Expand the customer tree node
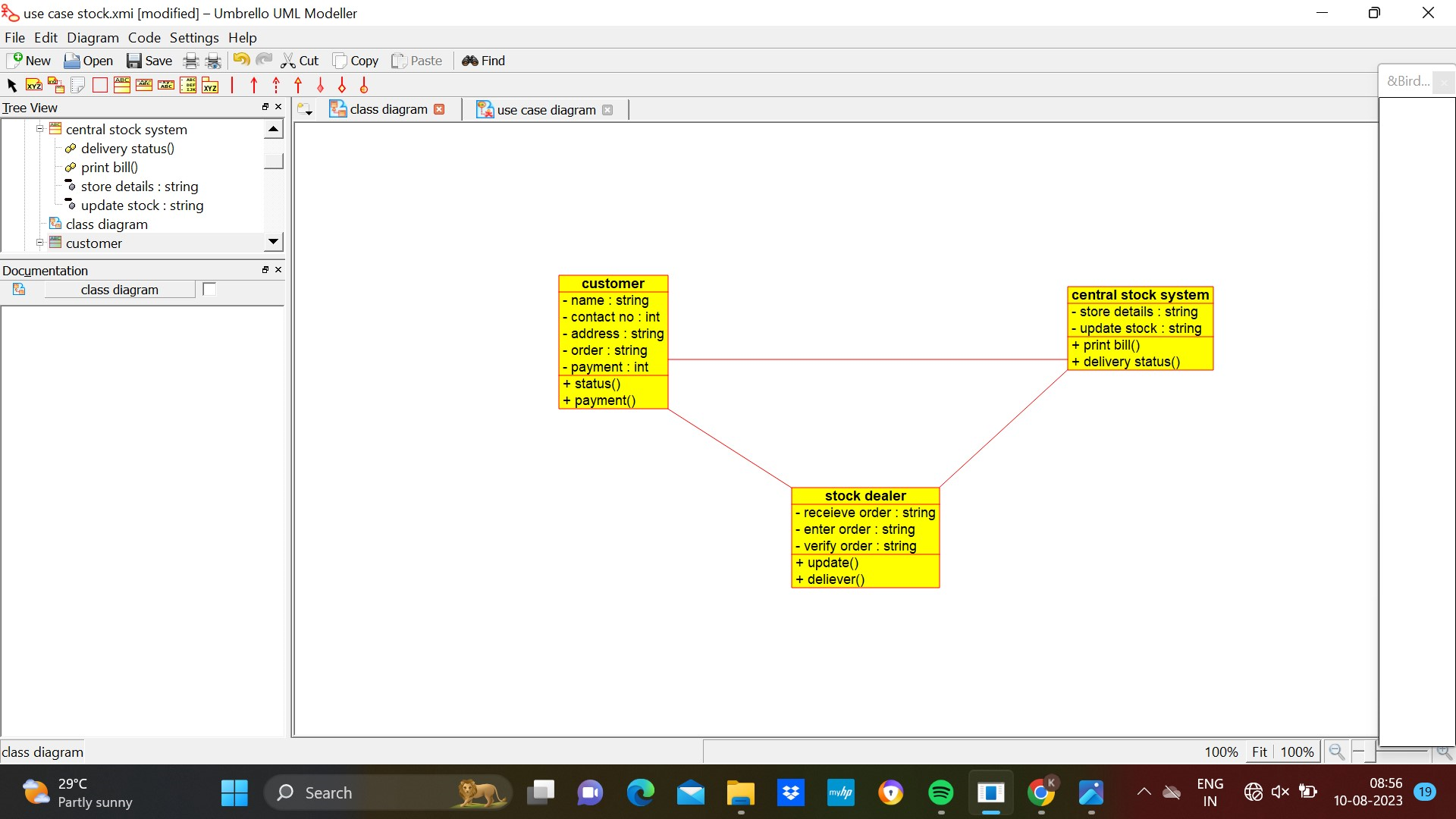This screenshot has width=1456, height=819. click(39, 243)
